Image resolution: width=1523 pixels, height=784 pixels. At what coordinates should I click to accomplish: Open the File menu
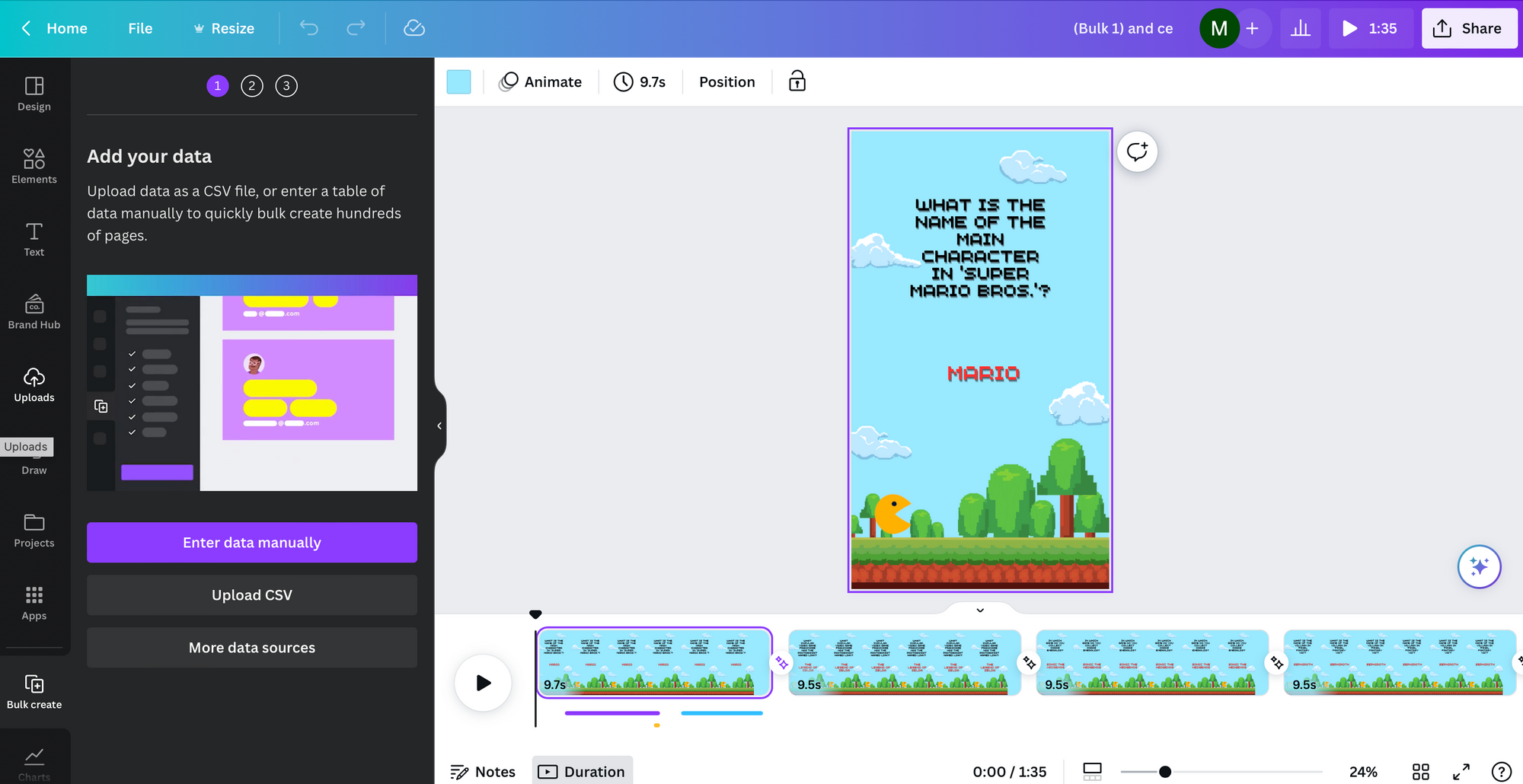click(140, 28)
